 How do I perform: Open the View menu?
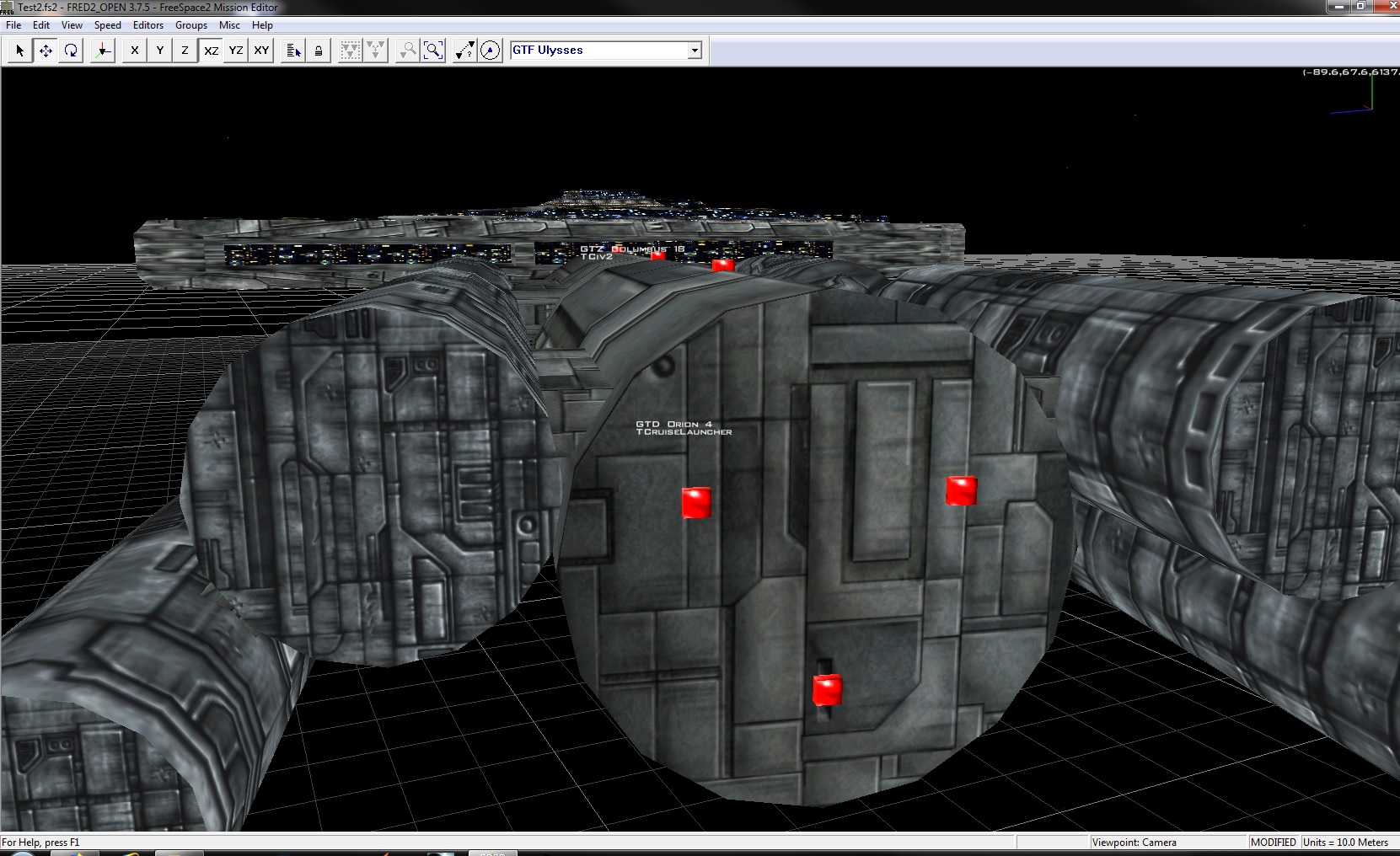(x=72, y=25)
